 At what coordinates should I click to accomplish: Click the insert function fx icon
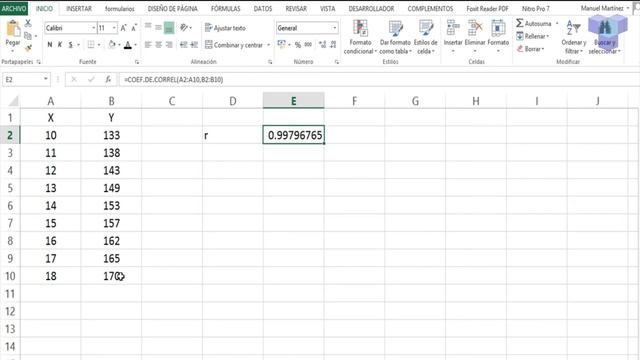coord(108,79)
